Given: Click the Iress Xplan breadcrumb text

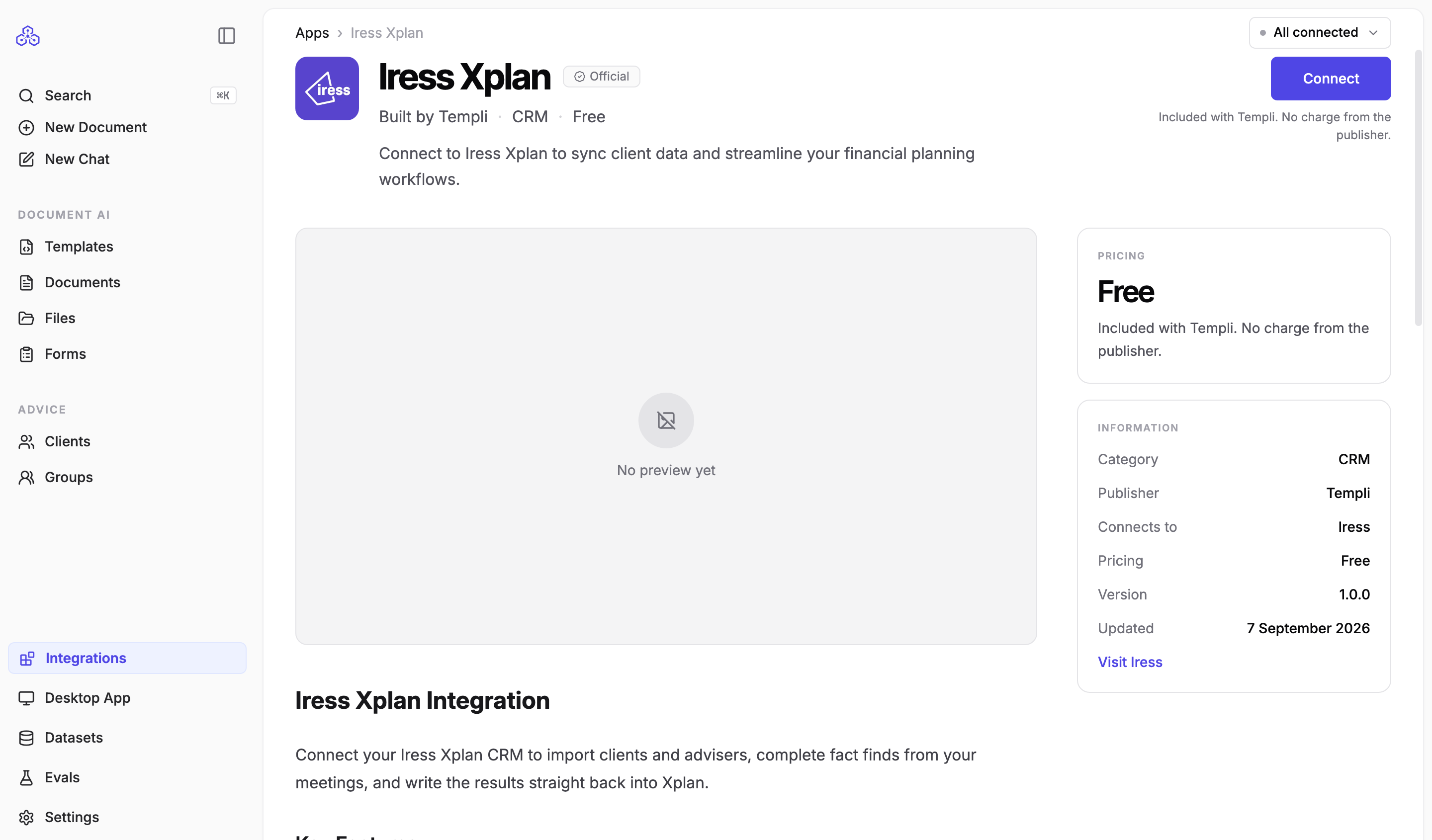Looking at the screenshot, I should coord(386,32).
